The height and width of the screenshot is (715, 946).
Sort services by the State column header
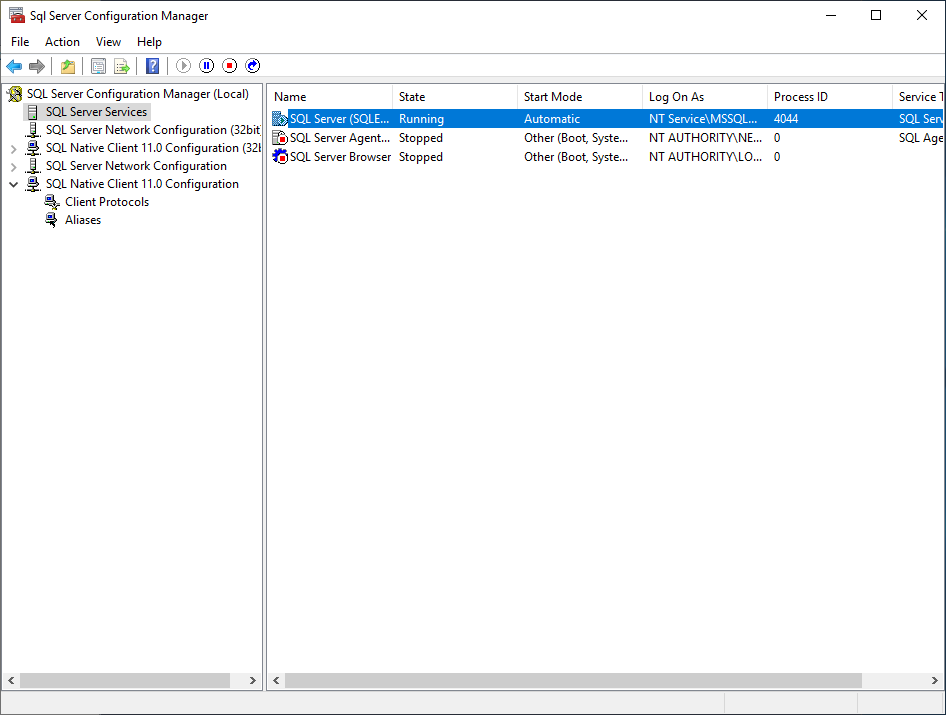[x=412, y=97]
